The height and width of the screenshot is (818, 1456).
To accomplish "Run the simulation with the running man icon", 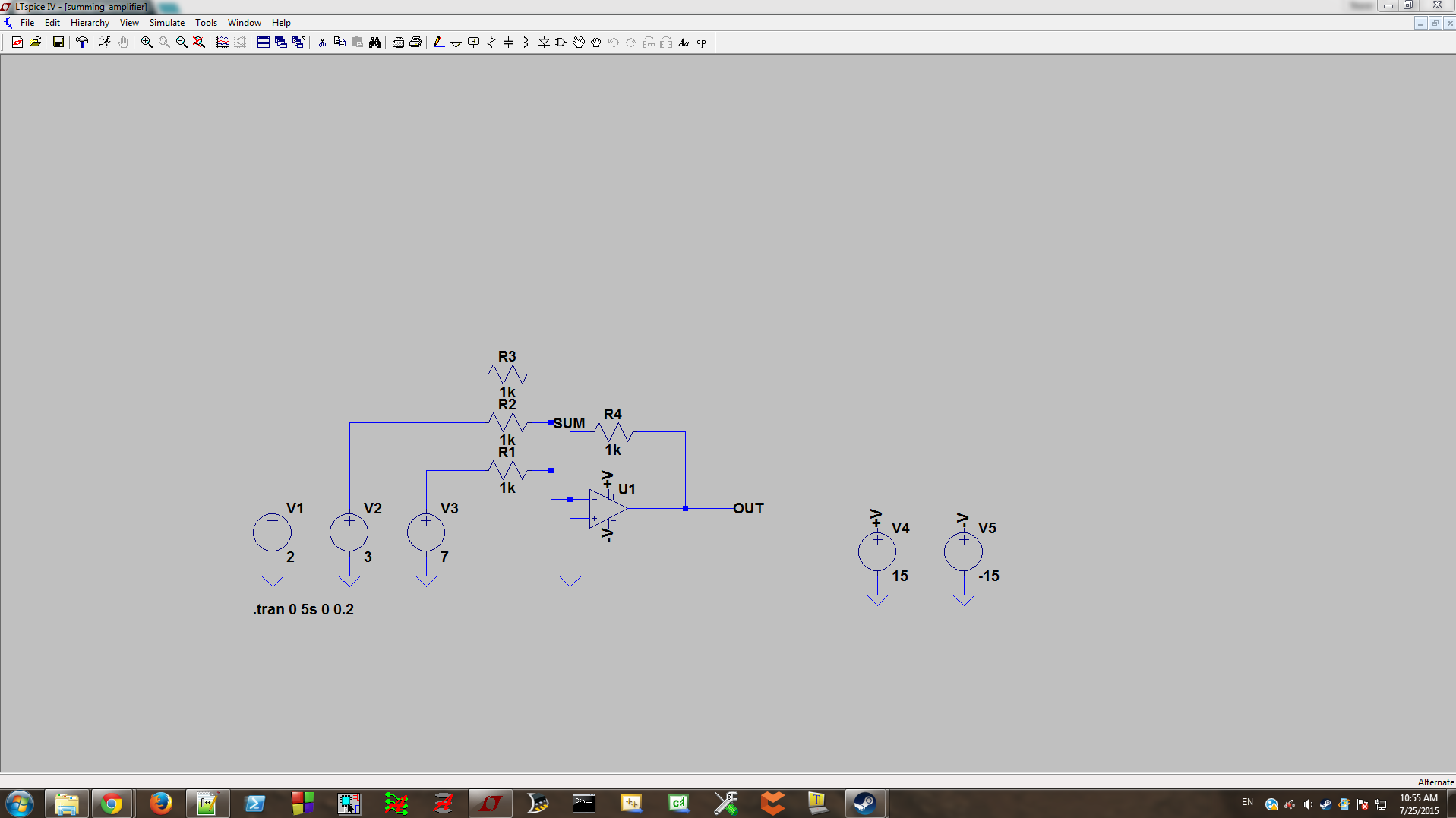I will coord(105,43).
